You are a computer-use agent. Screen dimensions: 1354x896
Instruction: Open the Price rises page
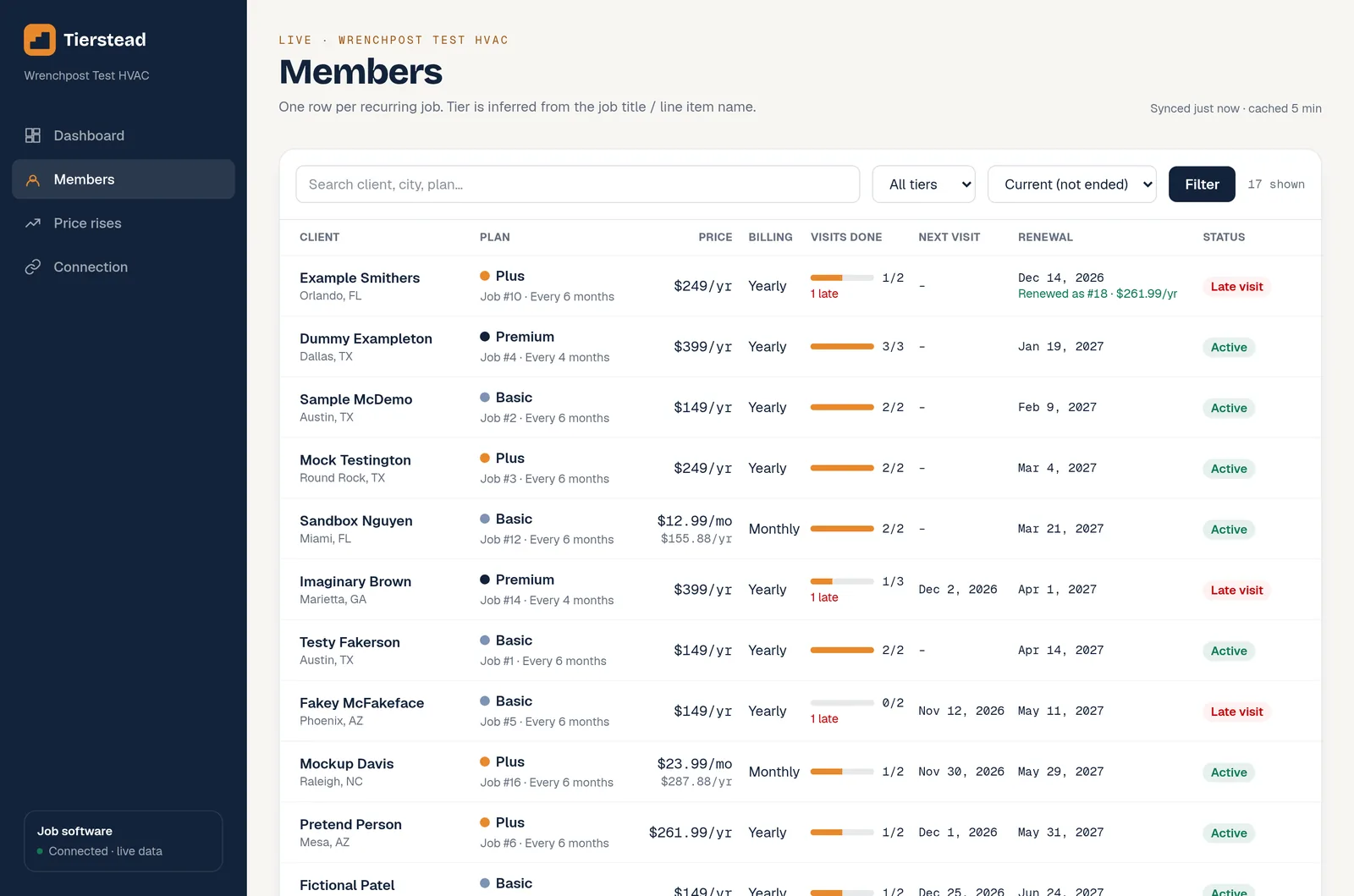coord(124,223)
